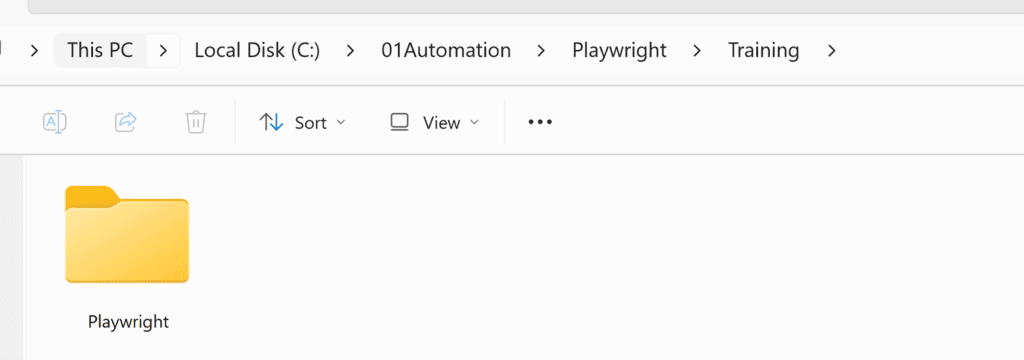Expand chevron after Playwright breadcrumb
This screenshot has height=360, width=1024.
pos(697,51)
